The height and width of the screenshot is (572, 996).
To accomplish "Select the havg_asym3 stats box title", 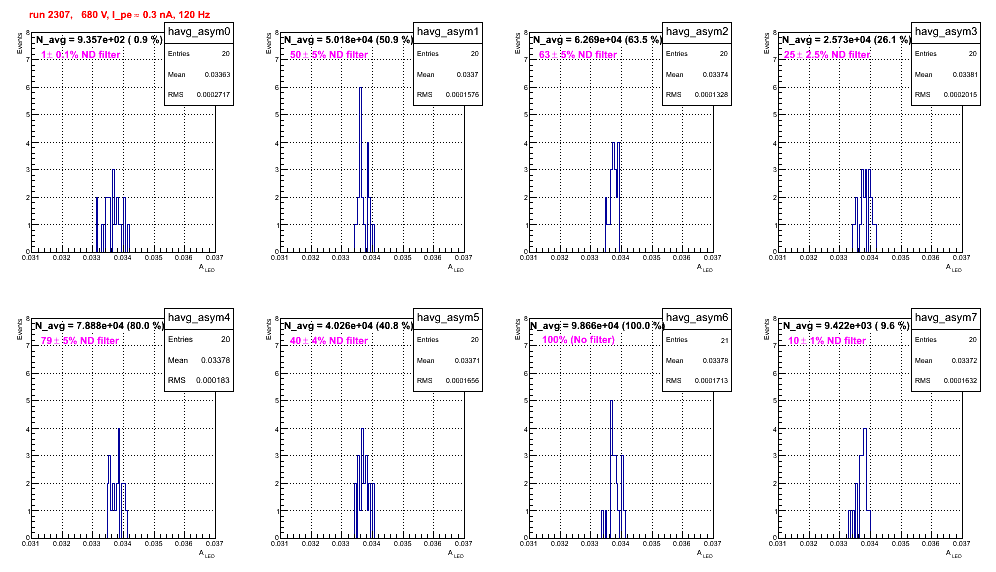I will point(946,32).
